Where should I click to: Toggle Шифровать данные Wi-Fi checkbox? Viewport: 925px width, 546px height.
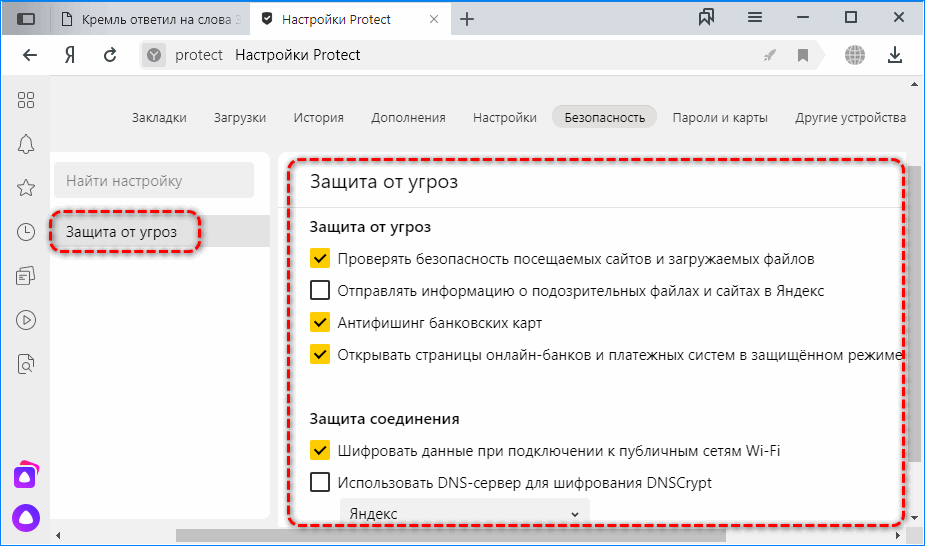320,450
